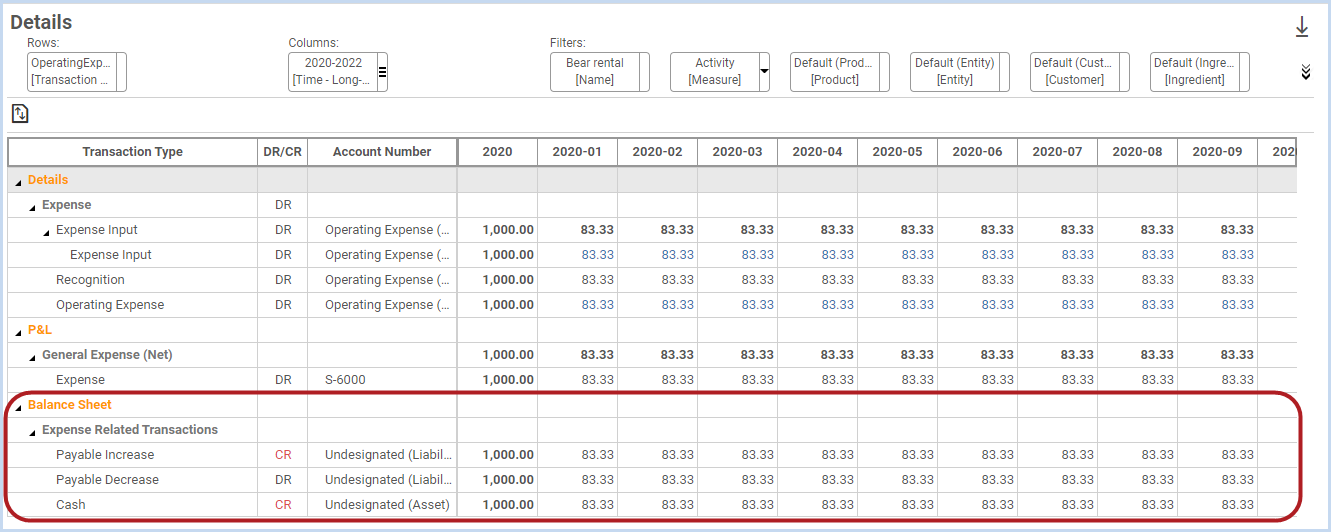Click the Account Number column header
1331x532 pixels.
(x=382, y=152)
